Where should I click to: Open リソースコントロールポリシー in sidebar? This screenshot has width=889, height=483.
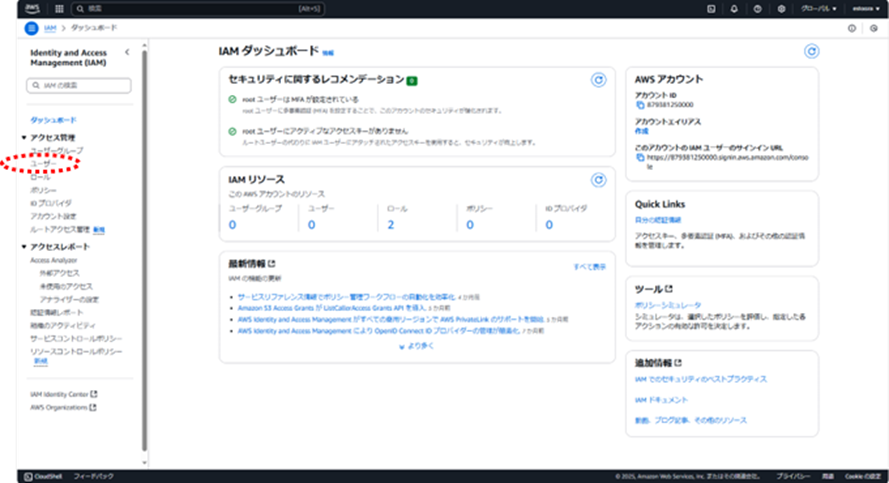(76, 351)
